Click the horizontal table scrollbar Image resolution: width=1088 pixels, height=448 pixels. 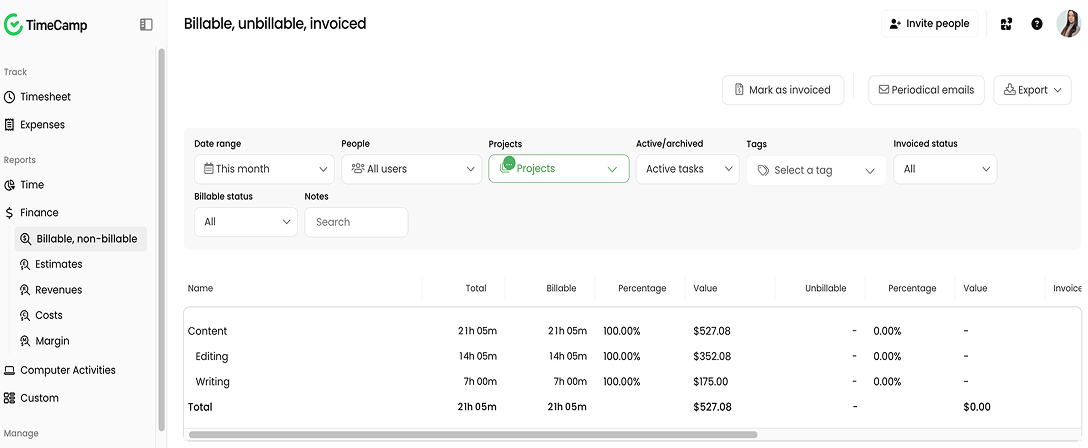point(473,435)
